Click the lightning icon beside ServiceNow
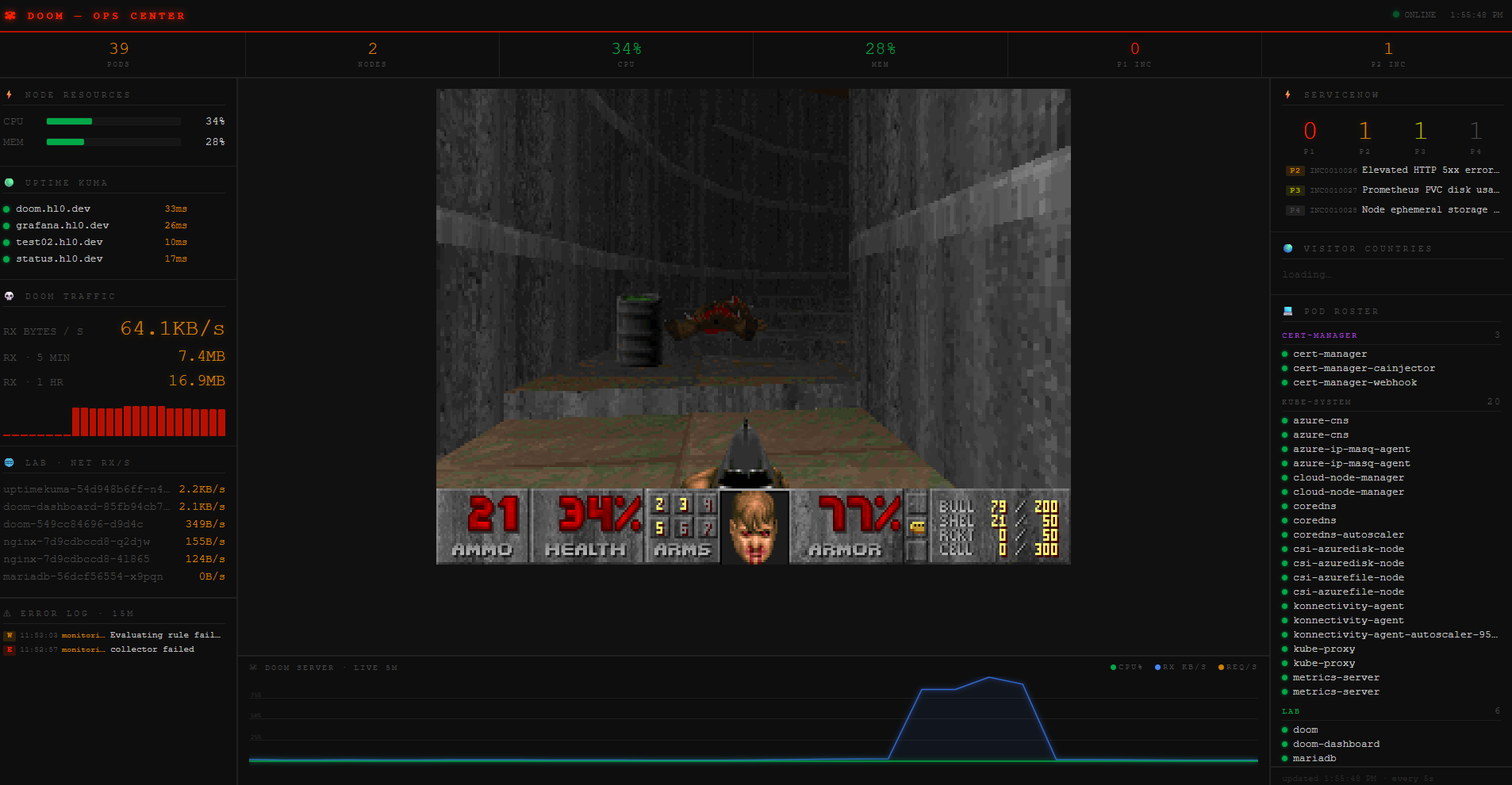The height and width of the screenshot is (785, 1512). (1288, 94)
